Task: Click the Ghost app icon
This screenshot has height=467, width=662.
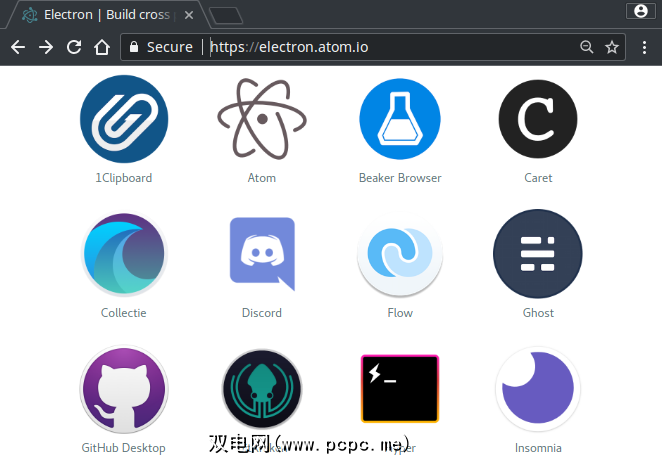Action: point(538,254)
